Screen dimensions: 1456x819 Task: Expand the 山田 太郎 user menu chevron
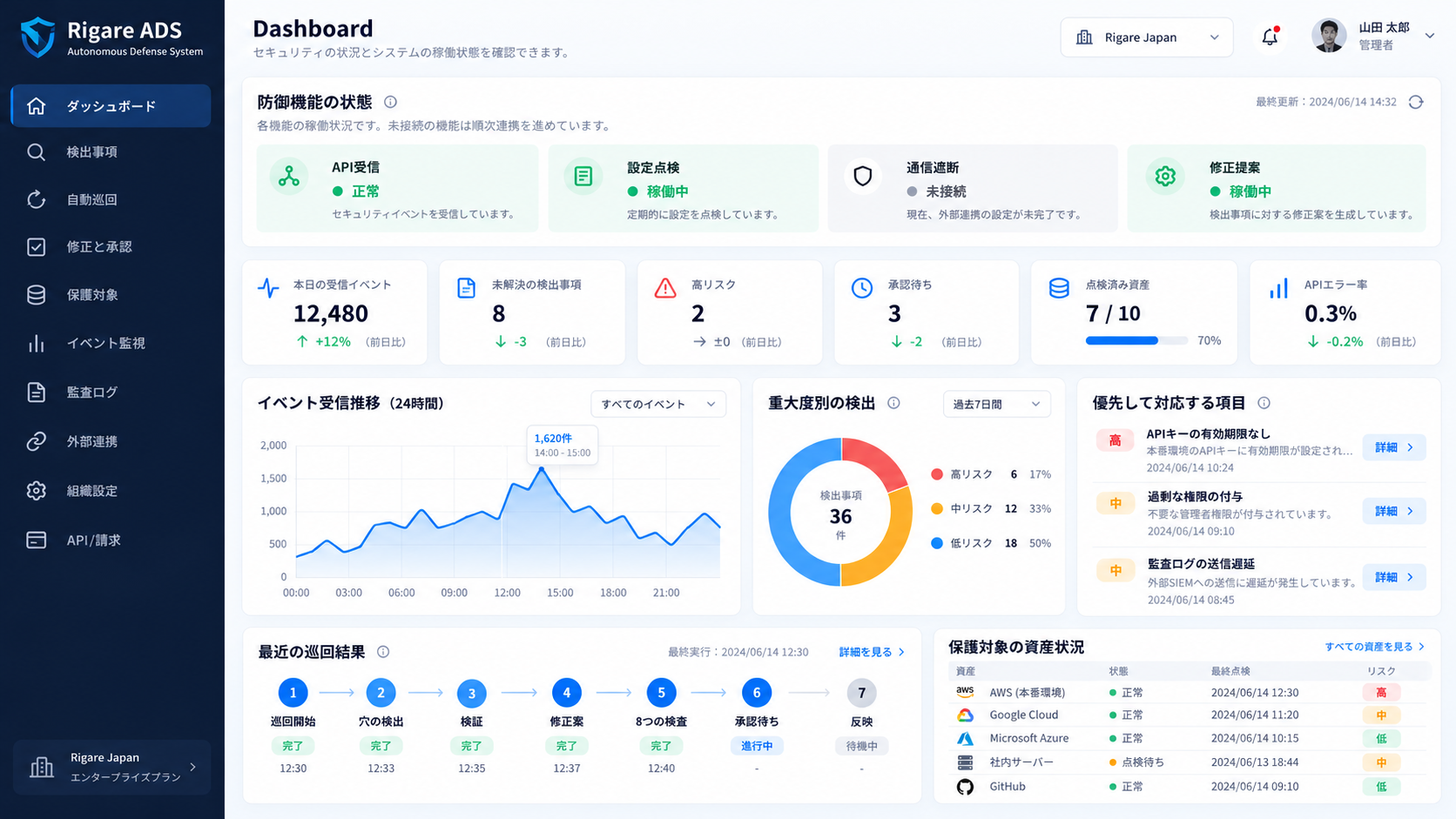point(1429,36)
